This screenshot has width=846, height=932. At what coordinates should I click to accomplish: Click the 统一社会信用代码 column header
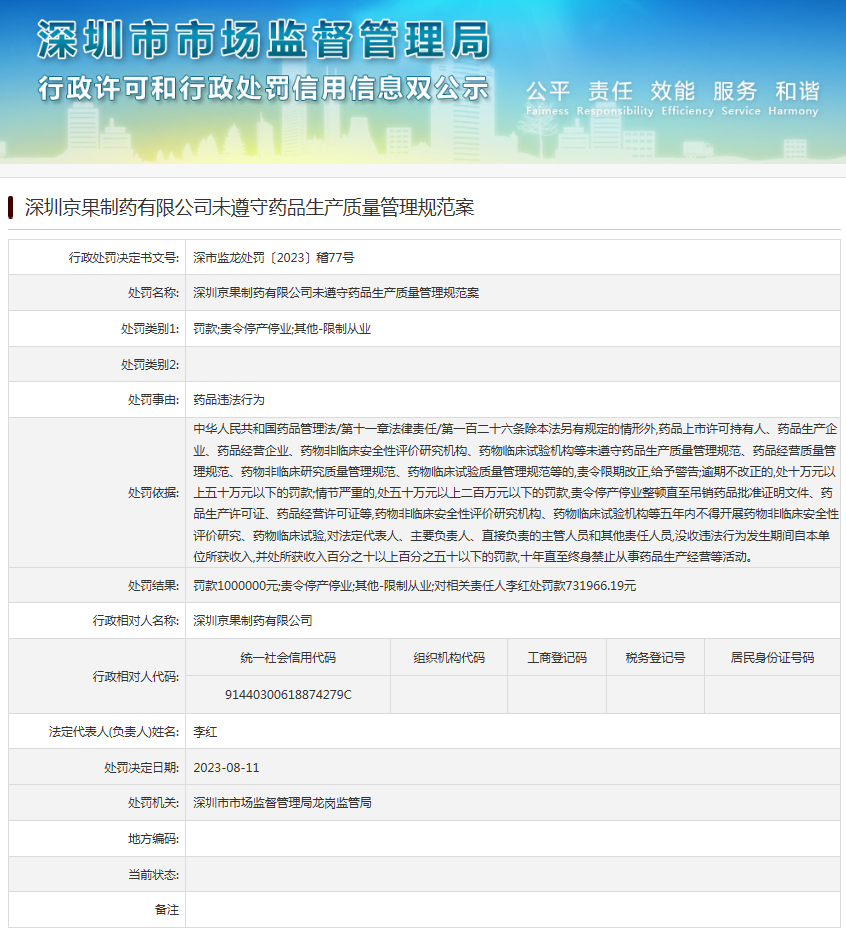(x=288, y=657)
